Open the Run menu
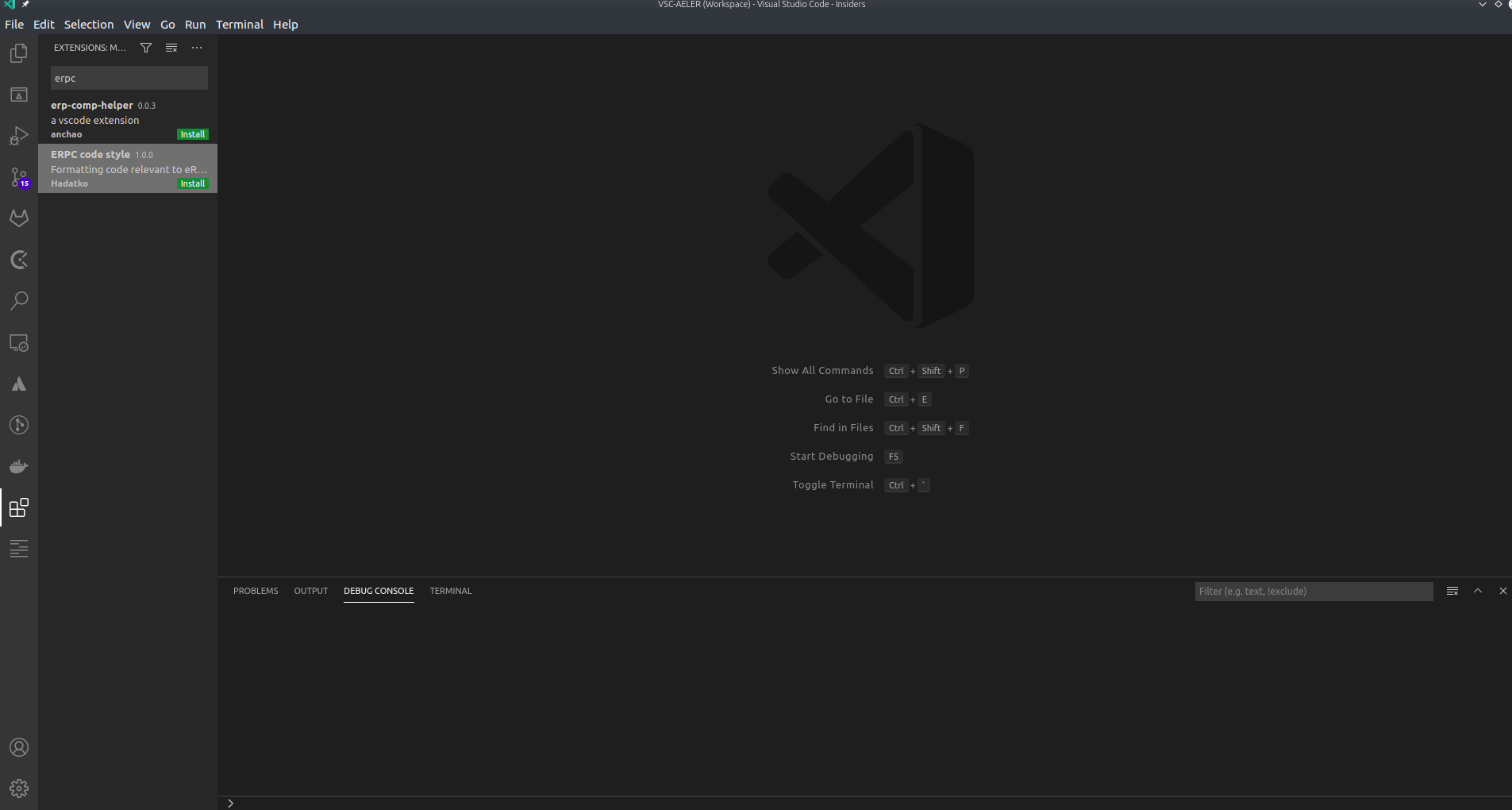1512x810 pixels. [195, 25]
